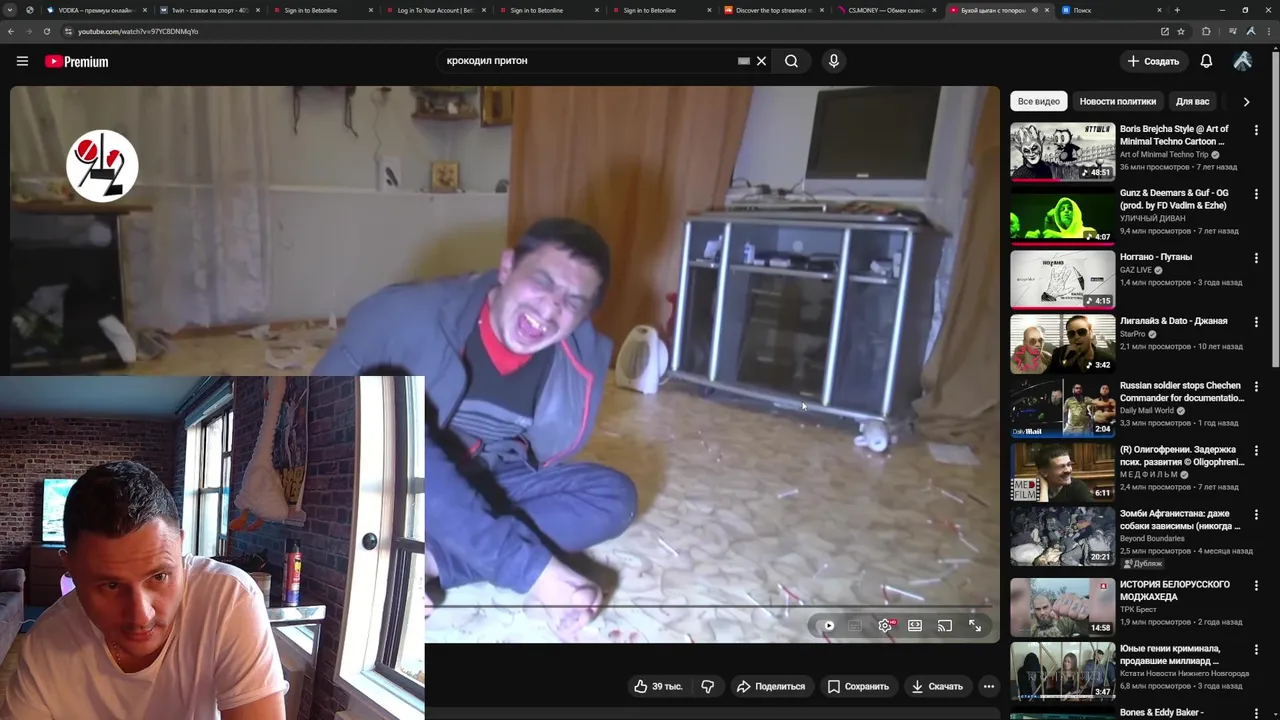
Task: Click the 942 channel watermark logo in video
Action: (102, 166)
